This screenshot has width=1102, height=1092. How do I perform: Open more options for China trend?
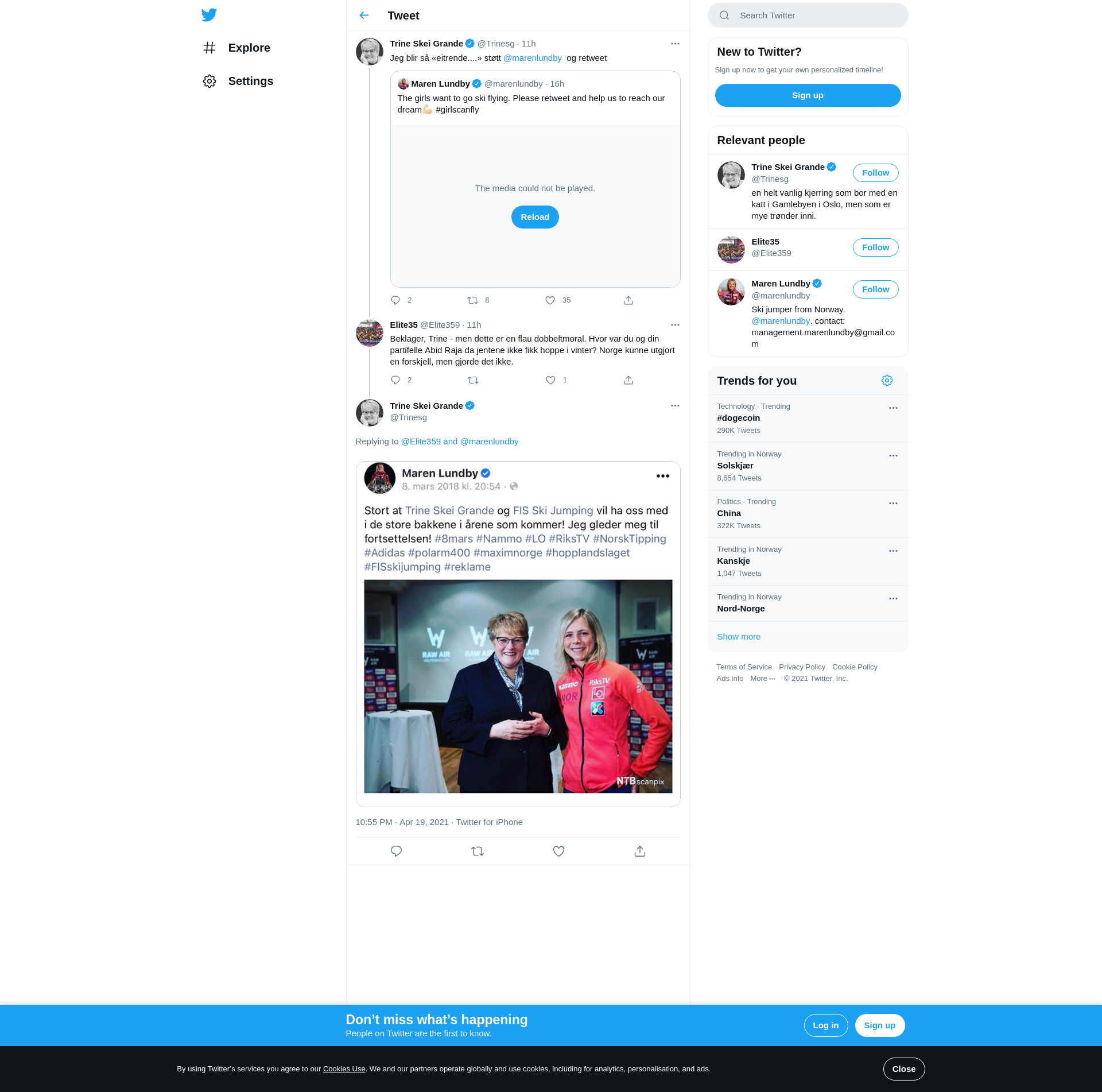tap(893, 503)
